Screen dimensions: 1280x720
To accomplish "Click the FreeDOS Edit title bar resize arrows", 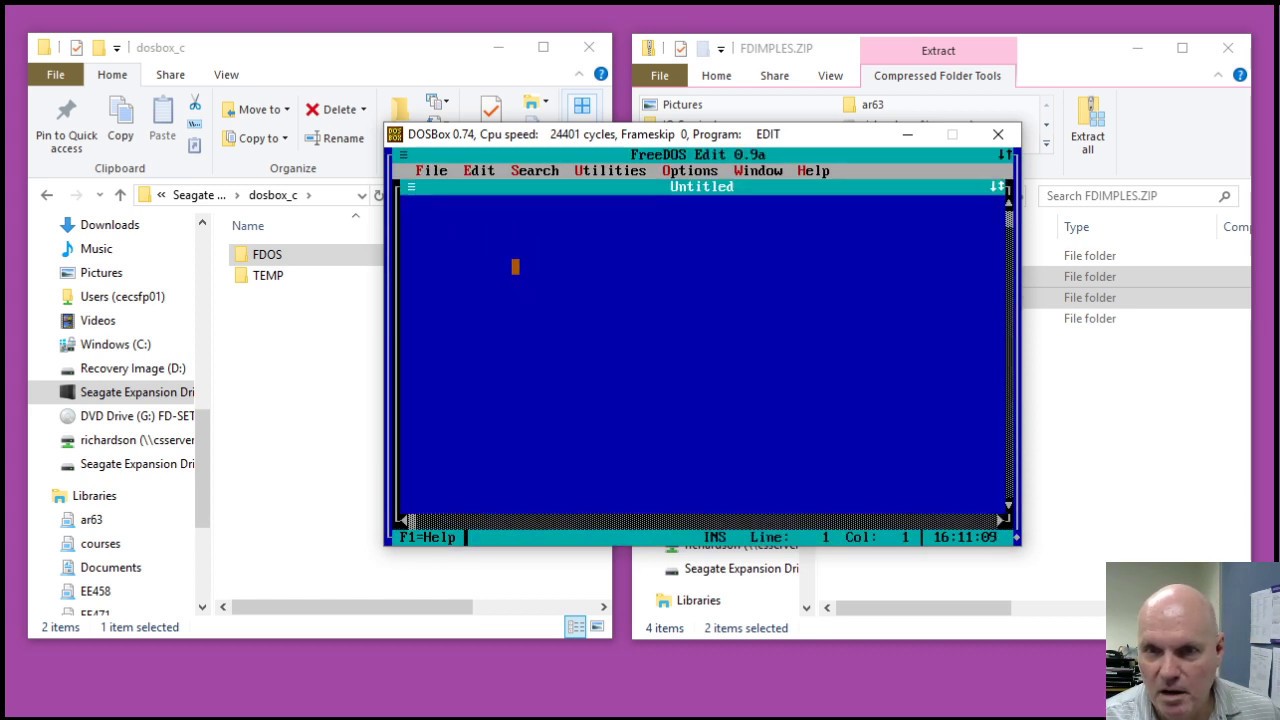I will tap(1003, 155).
